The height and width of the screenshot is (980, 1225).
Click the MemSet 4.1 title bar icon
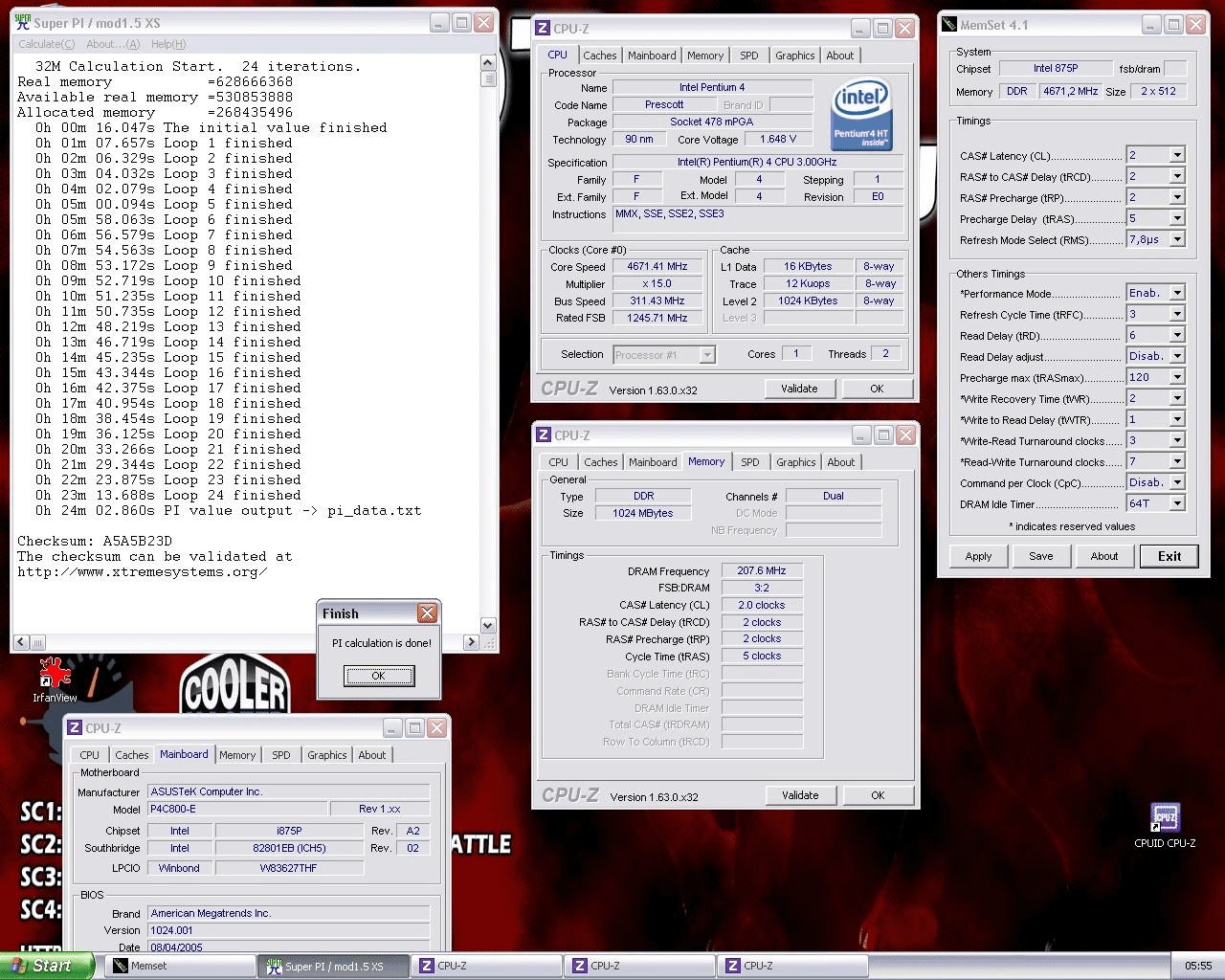click(x=948, y=25)
